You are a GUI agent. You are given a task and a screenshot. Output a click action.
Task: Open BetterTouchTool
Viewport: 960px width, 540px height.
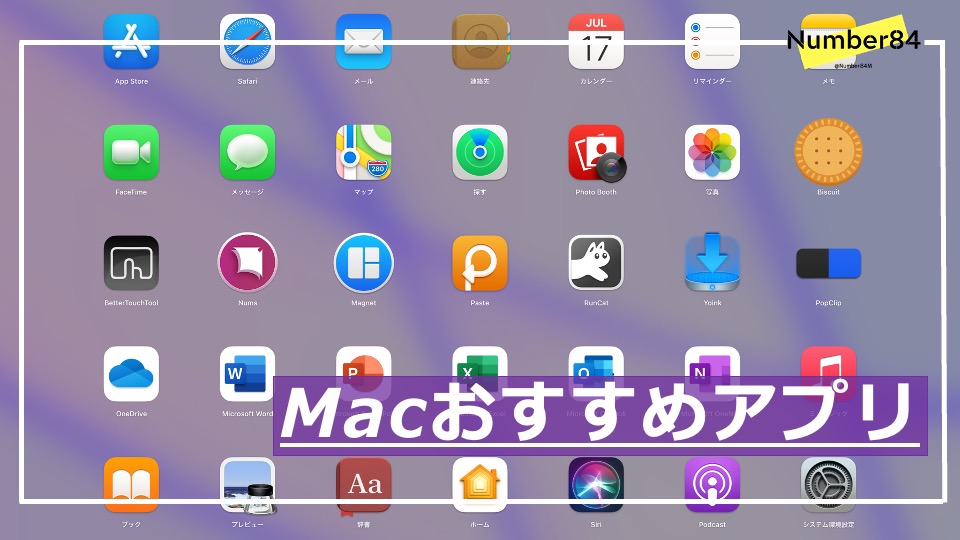(x=131, y=263)
